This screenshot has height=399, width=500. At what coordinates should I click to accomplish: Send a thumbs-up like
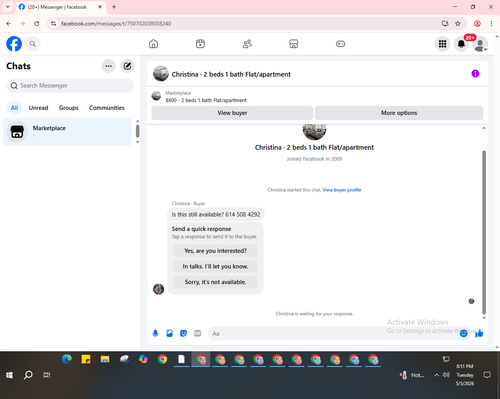(479, 333)
